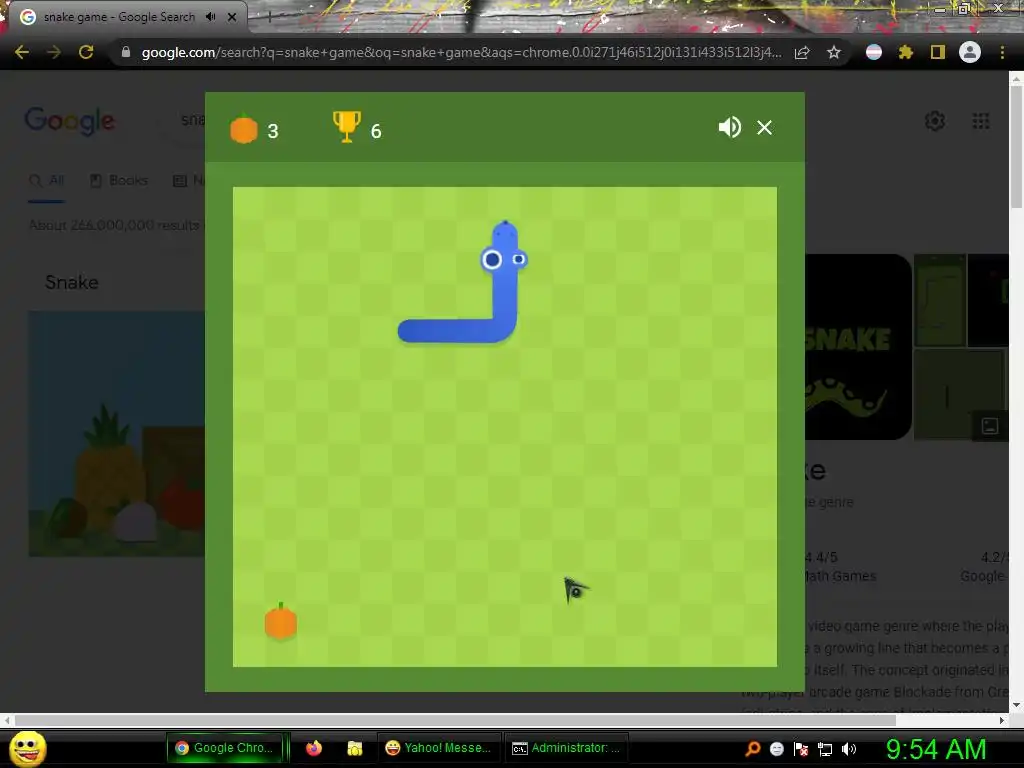The image size is (1024, 768).
Task: Switch to Google Chrome taskbar button
Action: point(226,748)
